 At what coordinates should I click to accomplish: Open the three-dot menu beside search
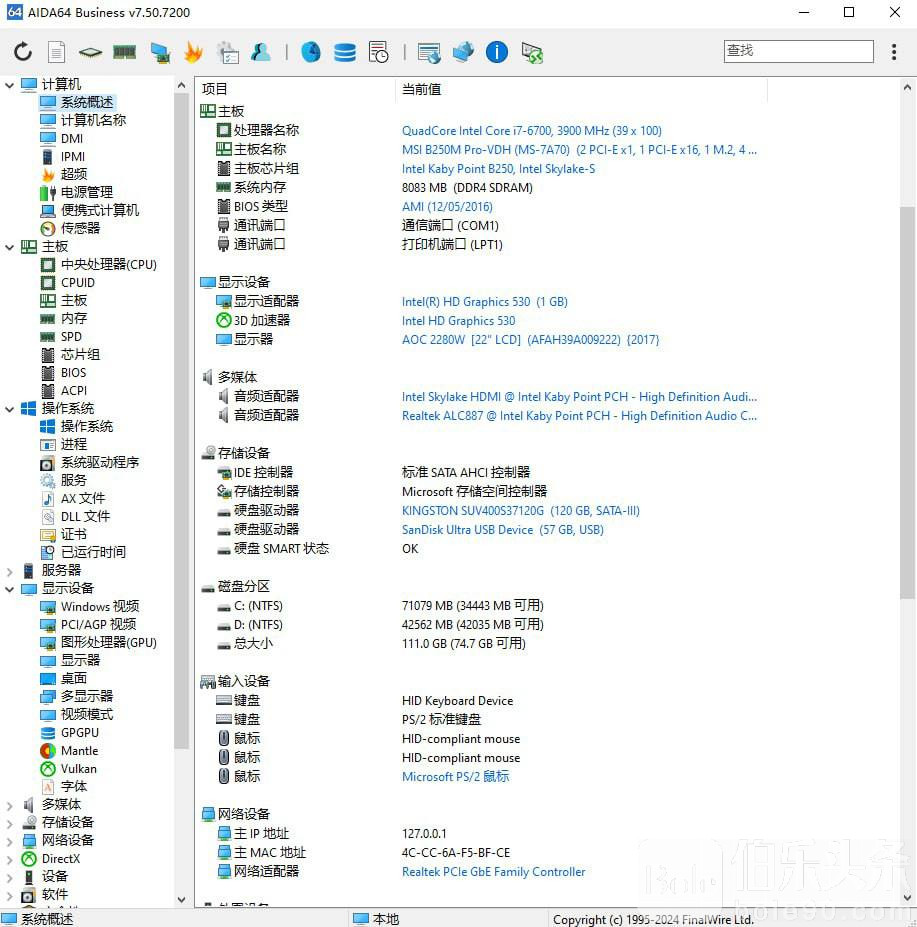(895, 52)
